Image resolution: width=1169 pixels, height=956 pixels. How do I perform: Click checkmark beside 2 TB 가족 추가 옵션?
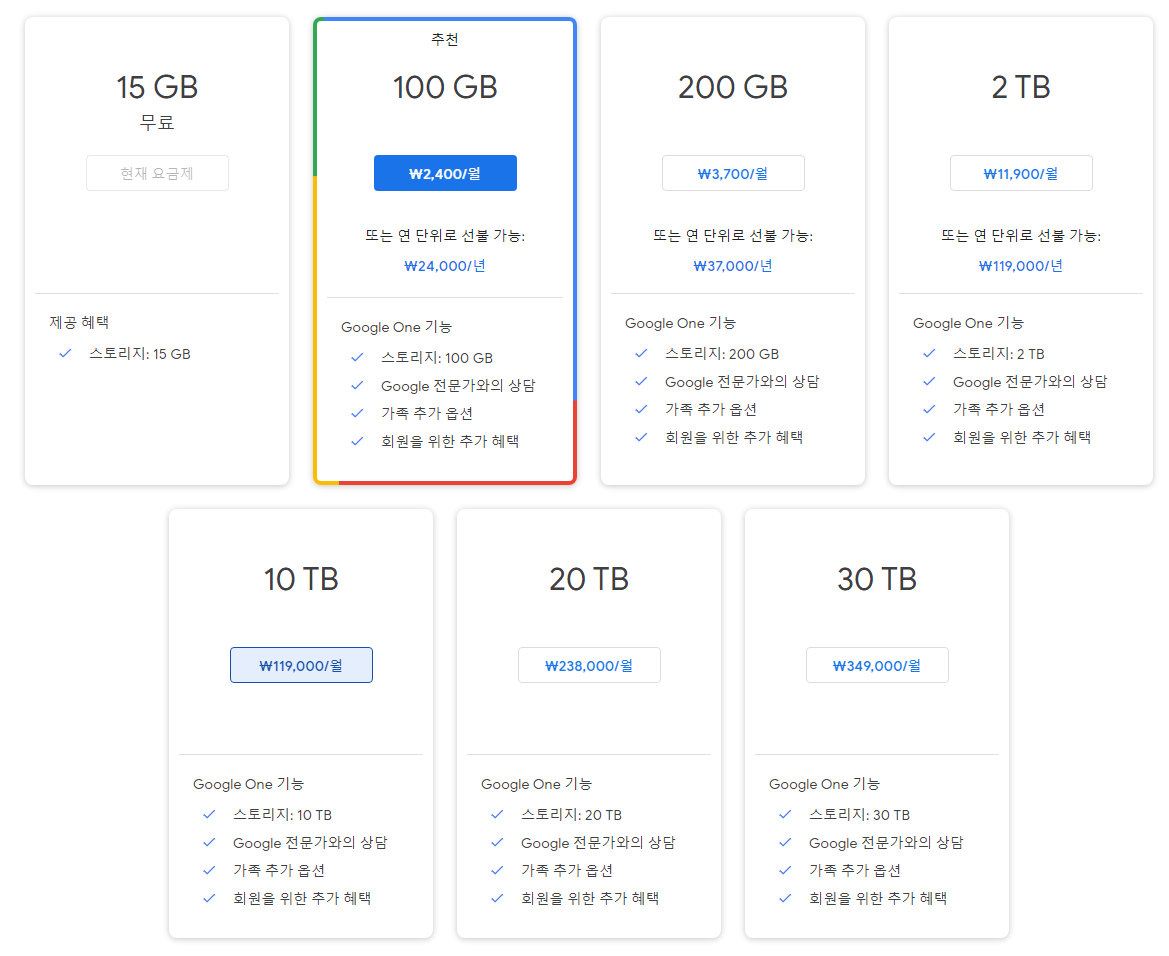(929, 409)
